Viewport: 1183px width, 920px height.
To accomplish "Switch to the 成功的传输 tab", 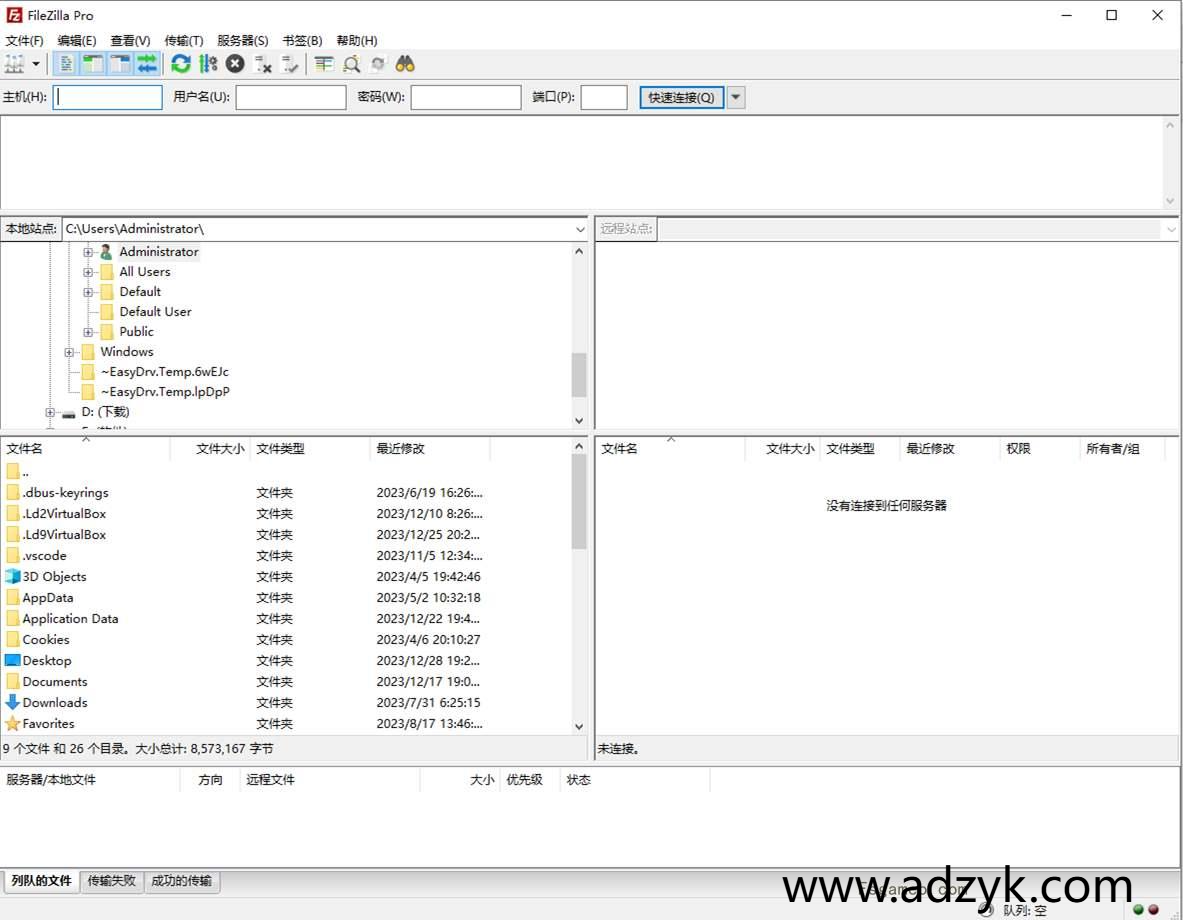I will pyautogui.click(x=182, y=881).
